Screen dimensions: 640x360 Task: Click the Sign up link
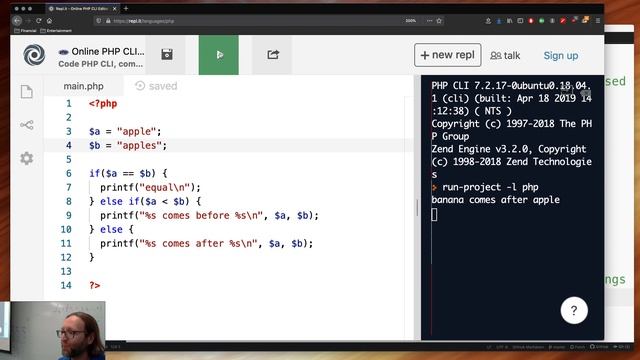click(560, 56)
